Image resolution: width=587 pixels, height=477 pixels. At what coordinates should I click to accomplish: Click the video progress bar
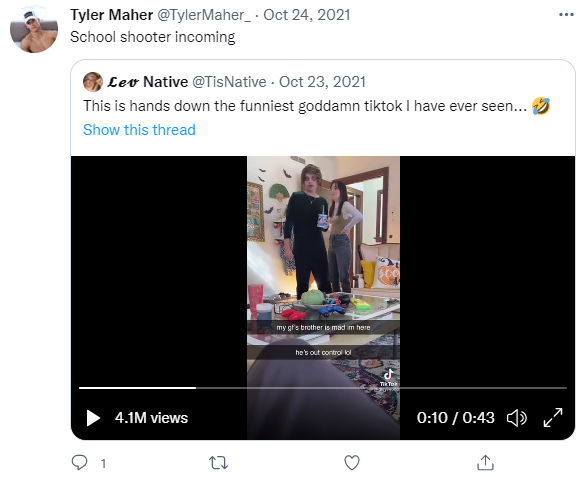[x=323, y=388]
